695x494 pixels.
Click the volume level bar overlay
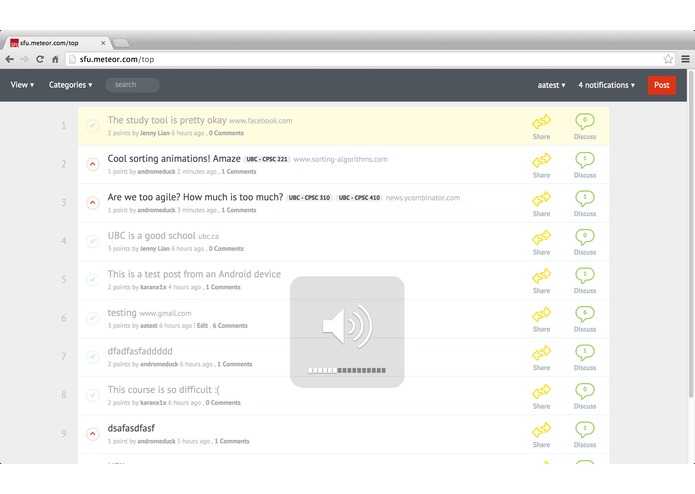347,370
